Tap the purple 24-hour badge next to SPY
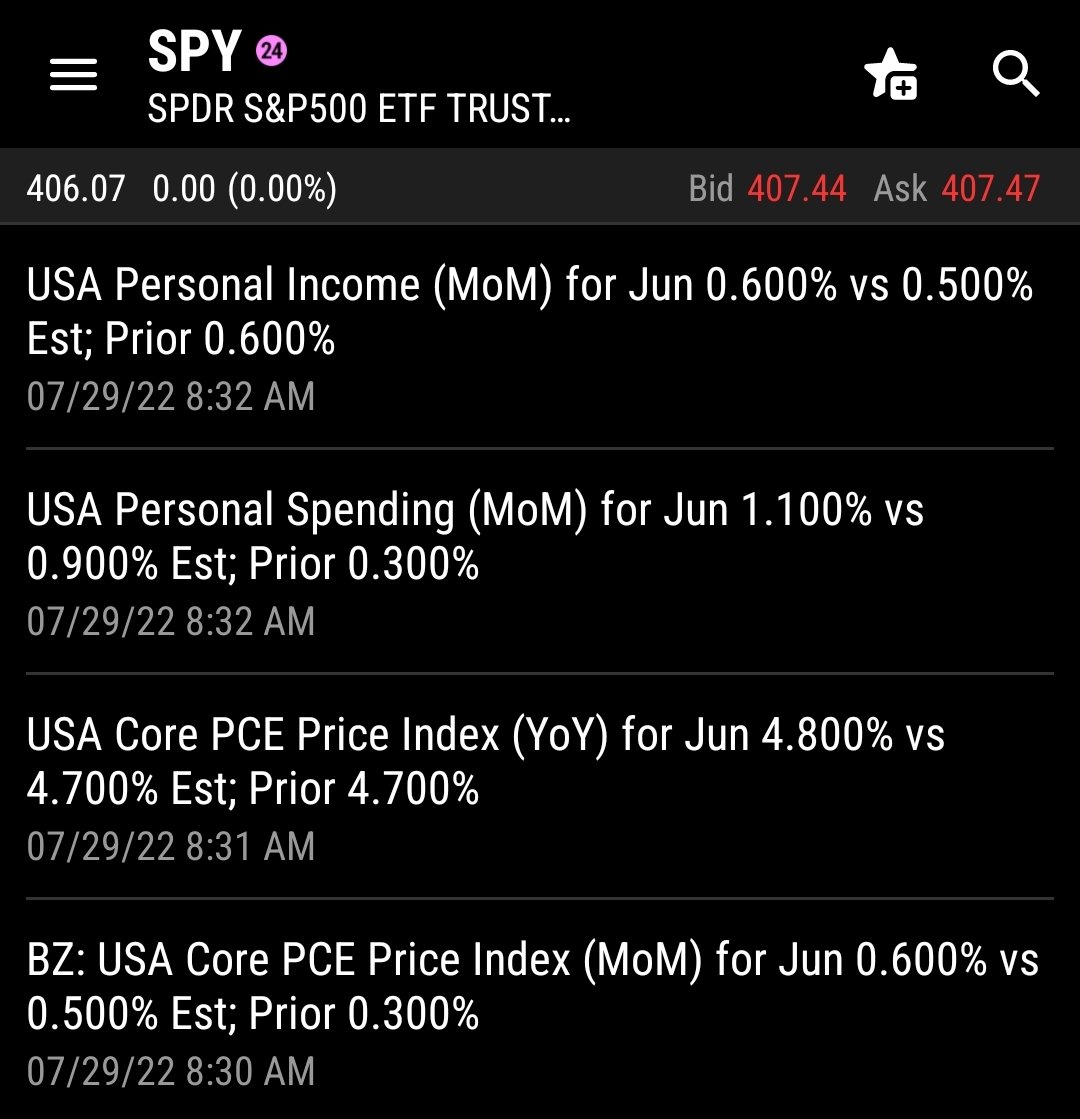Screen dimensions: 1080x1119 click(271, 51)
